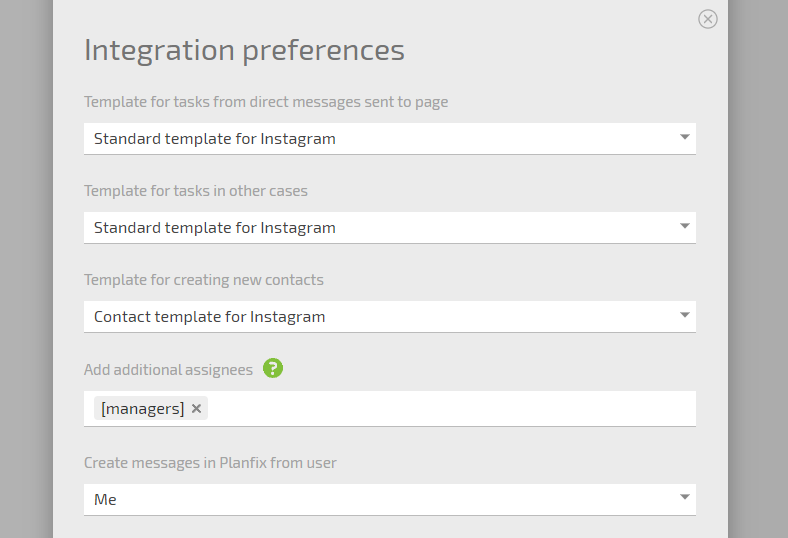Expand arrow of Planfix user selector
788x538 pixels.
point(684,497)
